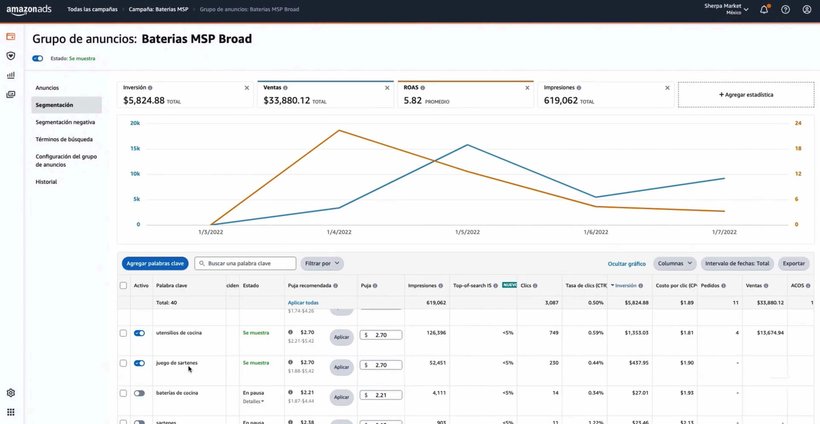
Task: Open the campaigns wallet icon in sidebar
Action: point(10,37)
